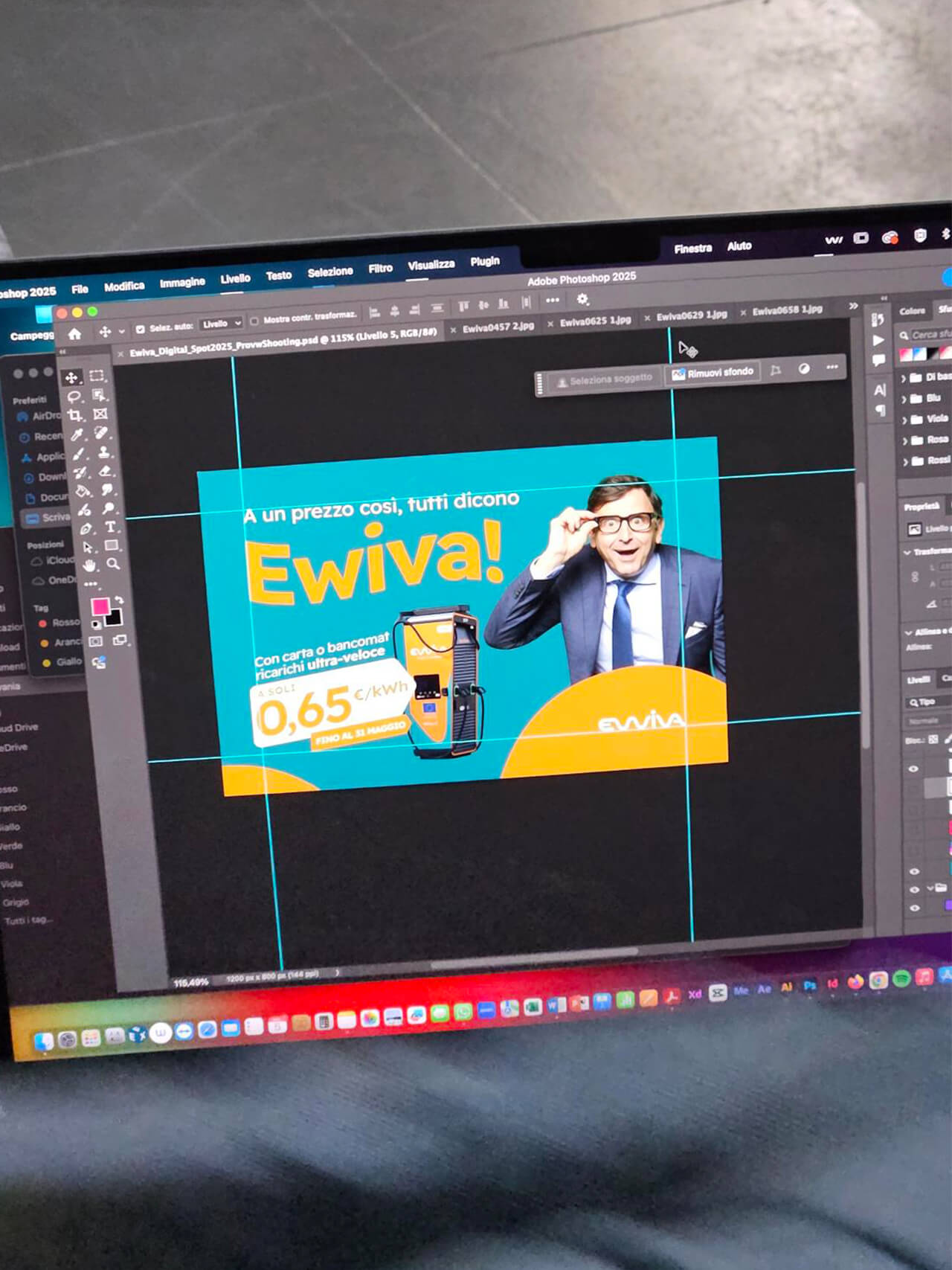Select the Paint Bucket tool

83,492
